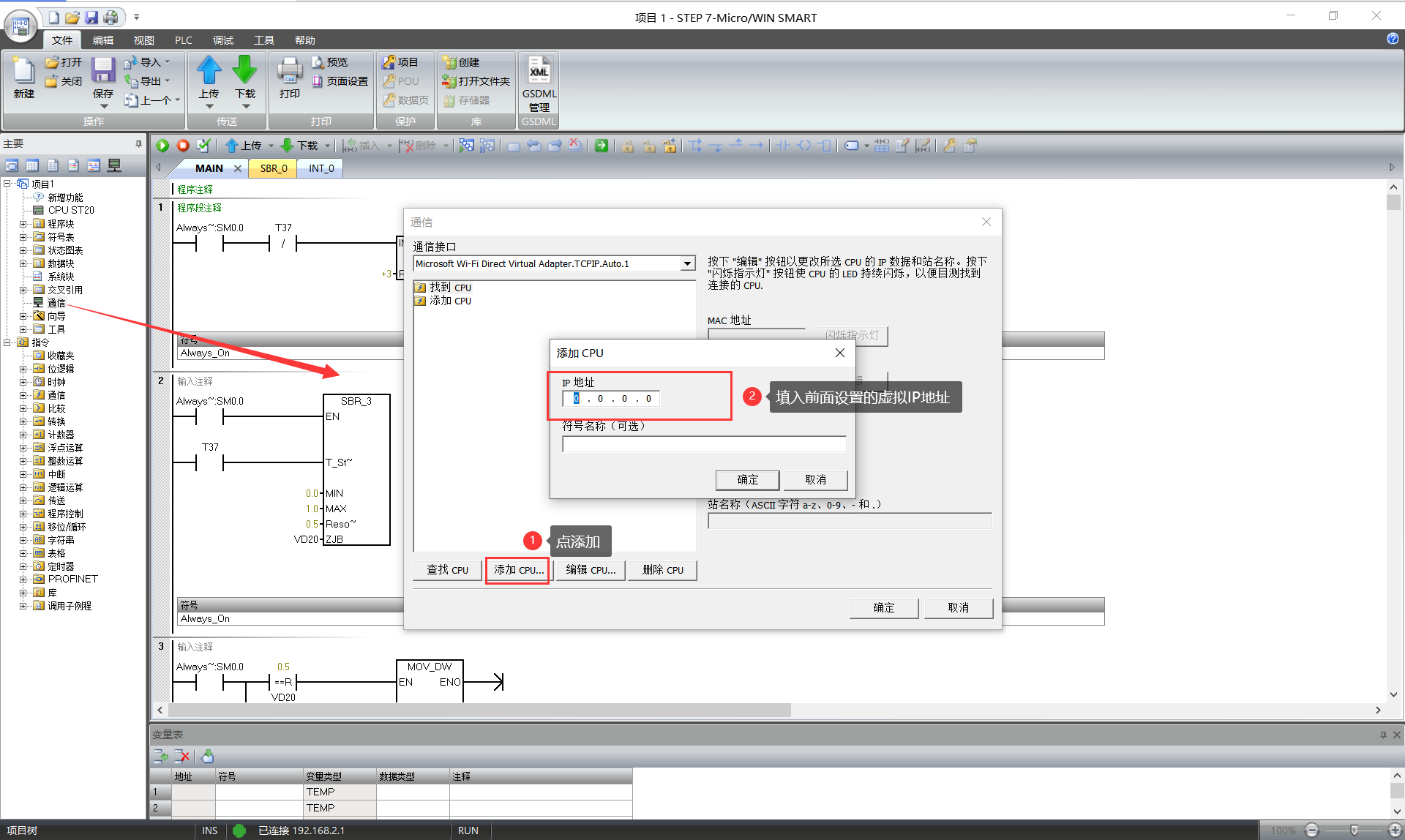This screenshot has width=1405, height=840.
Task: Close the 添加 CPU dialog
Action: (840, 353)
